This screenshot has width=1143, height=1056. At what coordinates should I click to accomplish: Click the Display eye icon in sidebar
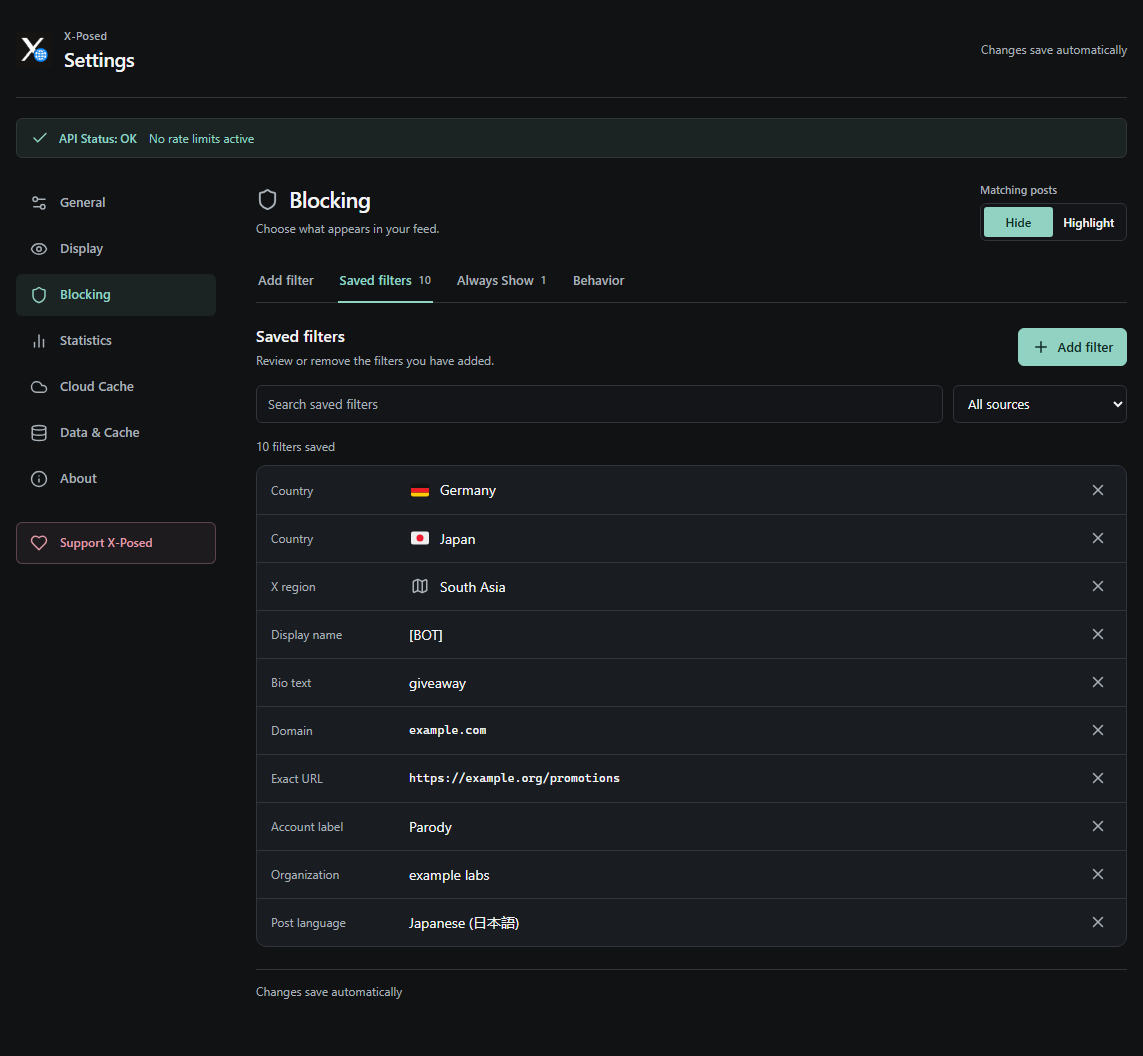point(39,249)
